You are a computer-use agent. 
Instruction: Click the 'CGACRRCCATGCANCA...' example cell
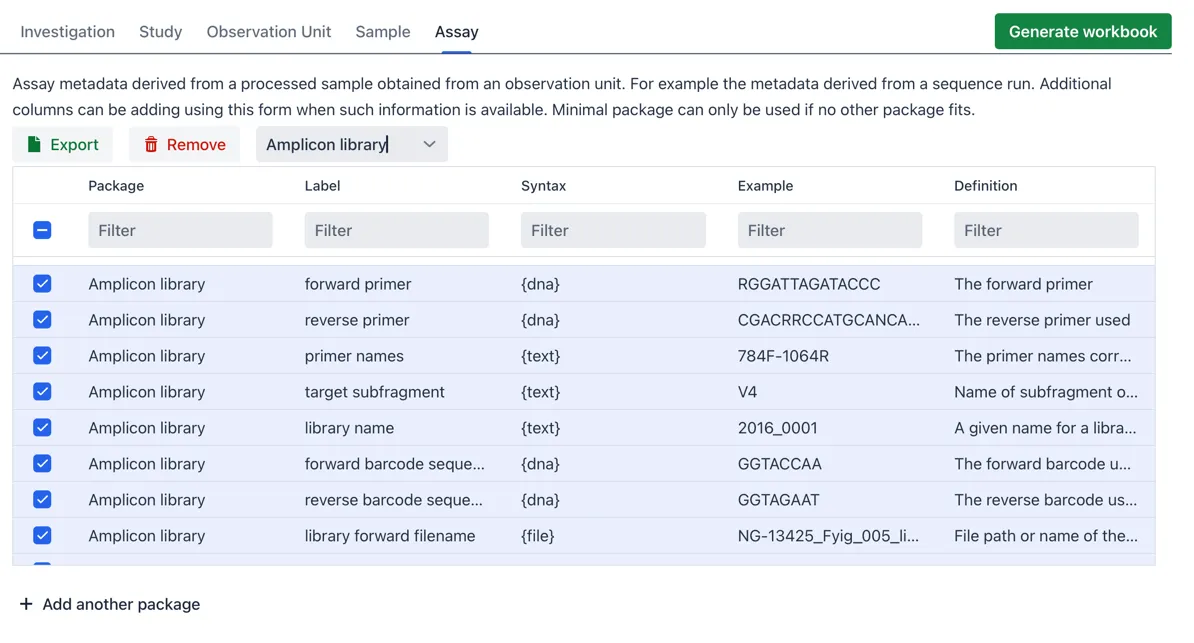click(x=828, y=320)
